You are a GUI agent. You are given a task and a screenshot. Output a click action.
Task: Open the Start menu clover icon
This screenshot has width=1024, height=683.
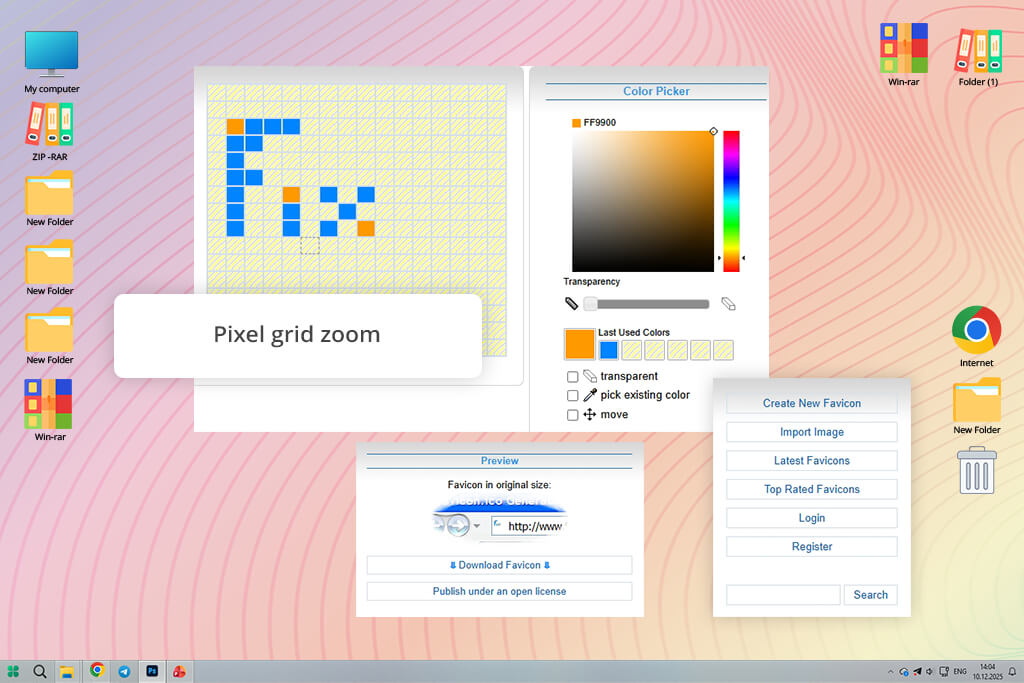pyautogui.click(x=13, y=671)
